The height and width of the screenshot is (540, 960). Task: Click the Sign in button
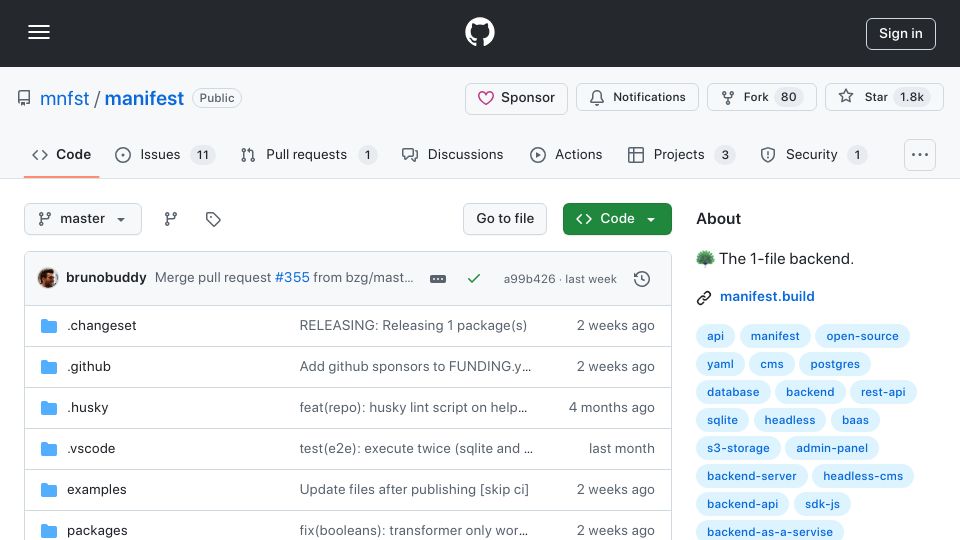pos(900,34)
